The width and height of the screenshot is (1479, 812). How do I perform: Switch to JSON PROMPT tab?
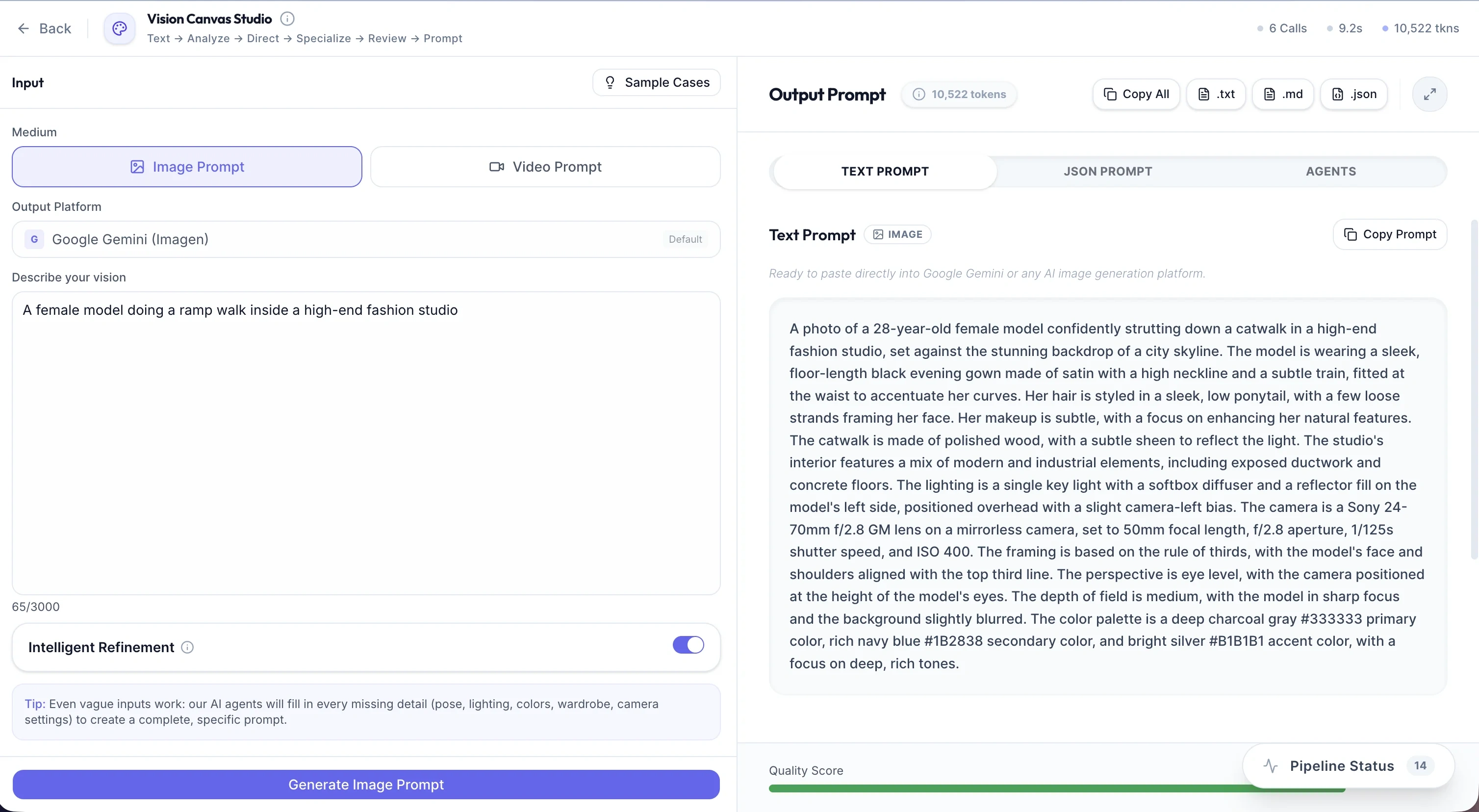(x=1107, y=171)
